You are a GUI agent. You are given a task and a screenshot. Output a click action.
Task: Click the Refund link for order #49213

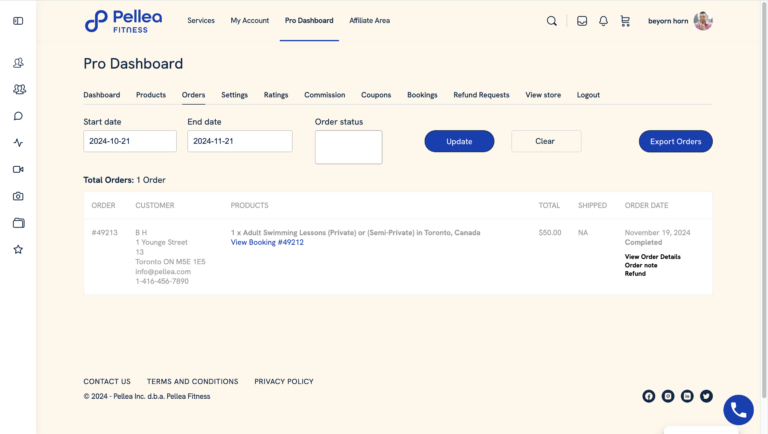coord(635,273)
